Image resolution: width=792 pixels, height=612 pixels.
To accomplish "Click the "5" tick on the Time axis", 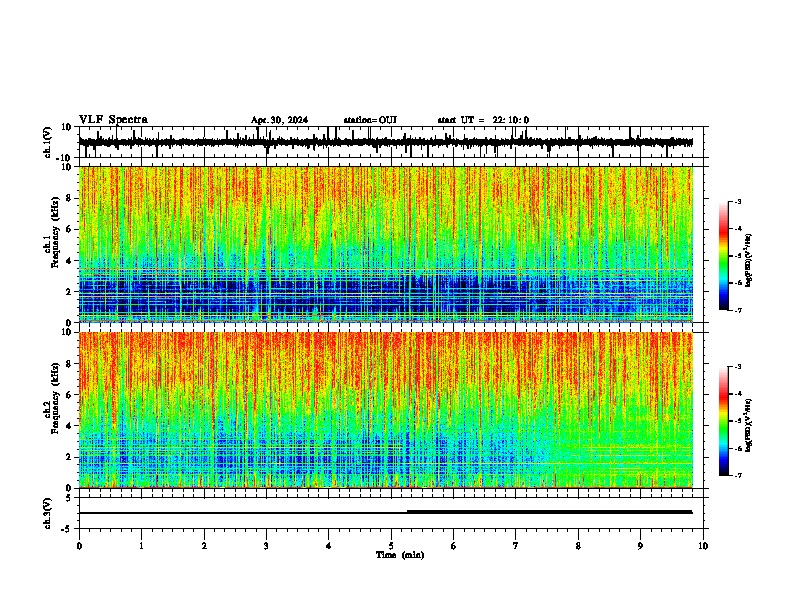I will coord(391,546).
